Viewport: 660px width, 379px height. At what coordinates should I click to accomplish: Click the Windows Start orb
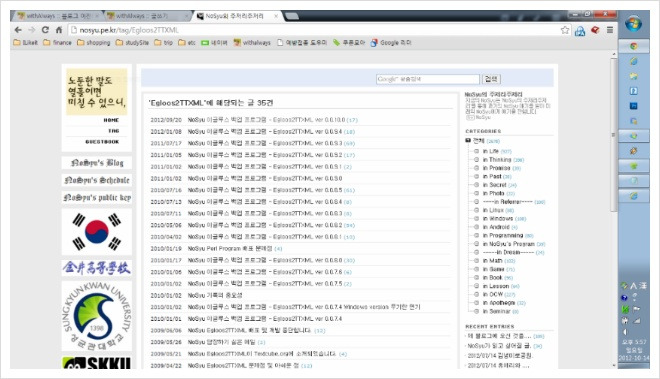(x=633, y=24)
